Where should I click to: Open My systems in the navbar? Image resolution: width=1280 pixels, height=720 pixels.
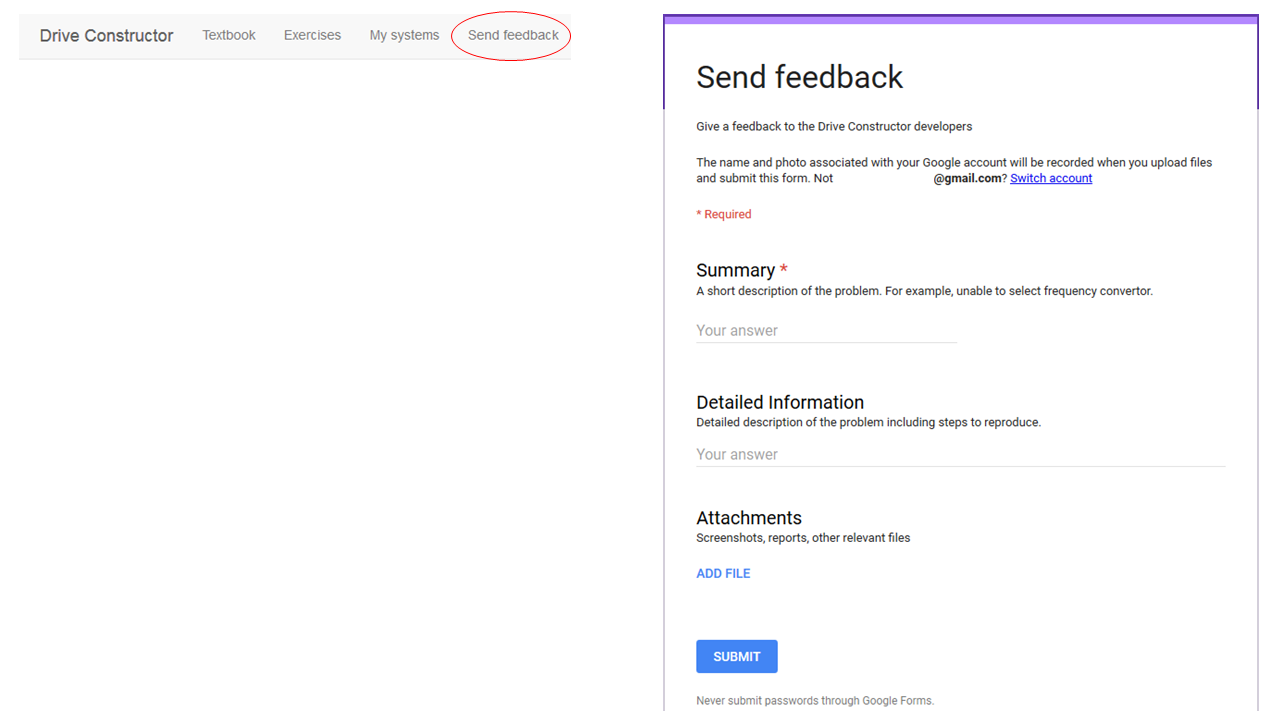point(404,35)
